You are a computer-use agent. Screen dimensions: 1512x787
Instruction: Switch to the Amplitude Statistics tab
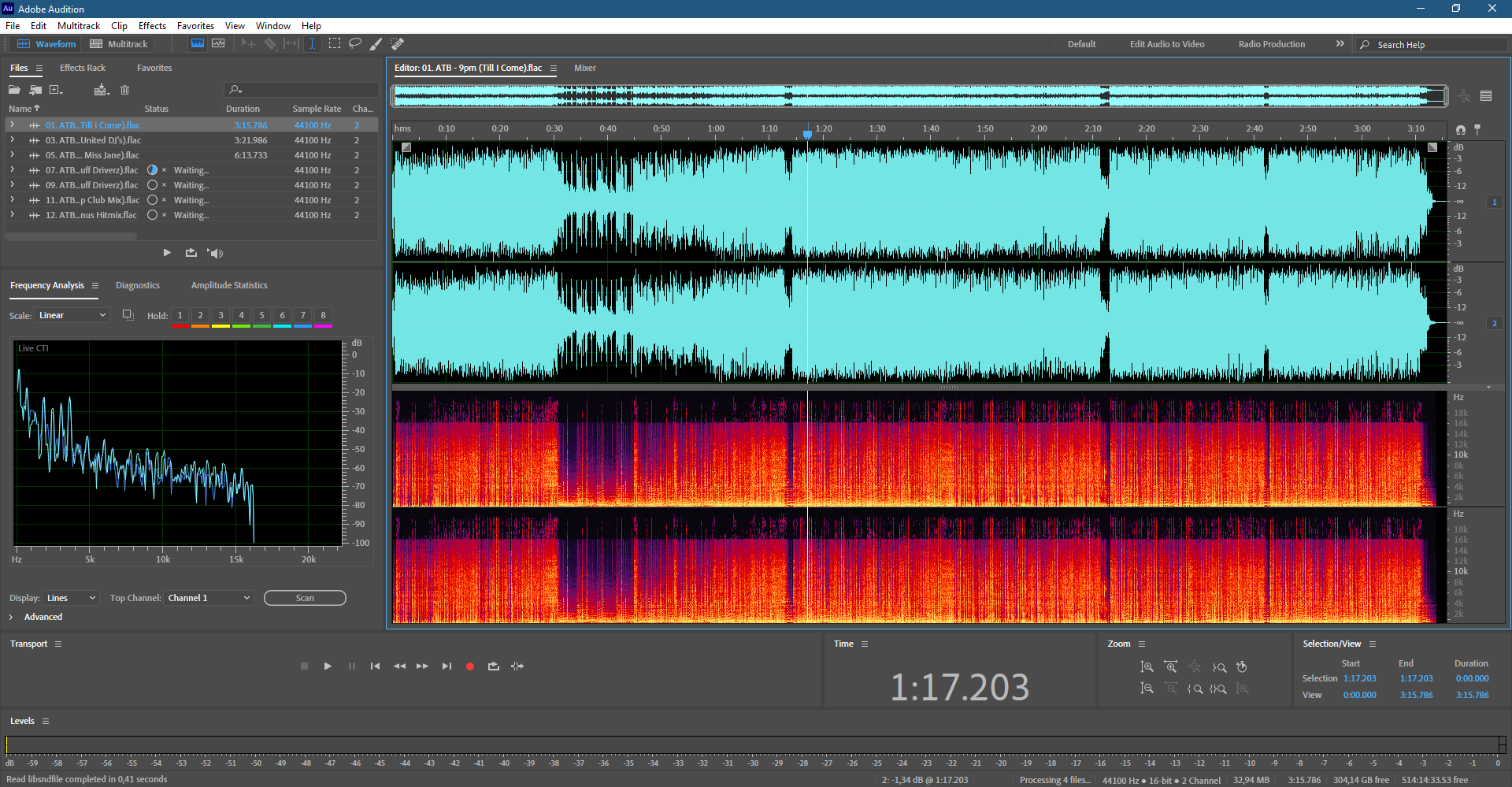tap(229, 285)
